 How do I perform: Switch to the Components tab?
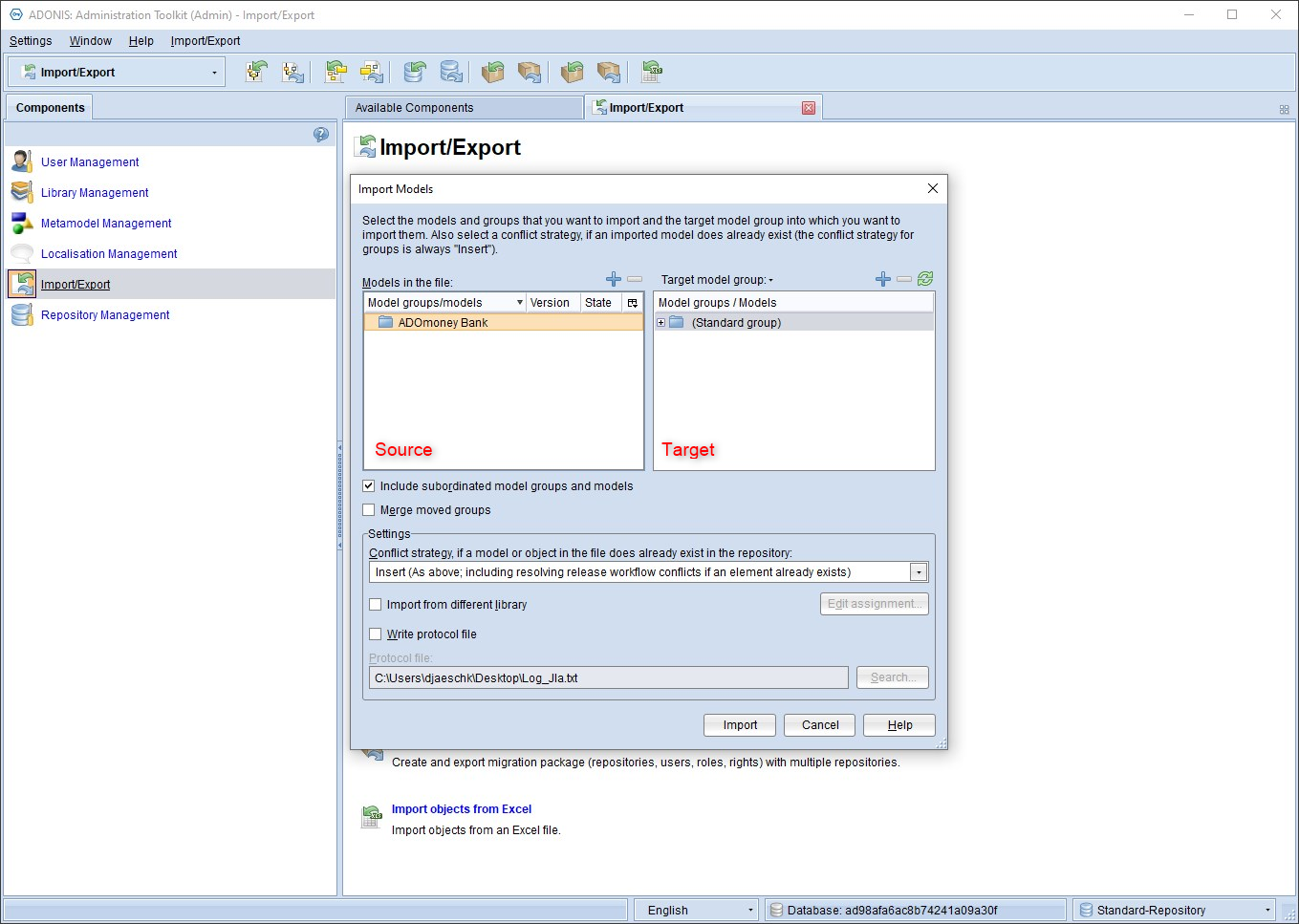pyautogui.click(x=51, y=108)
